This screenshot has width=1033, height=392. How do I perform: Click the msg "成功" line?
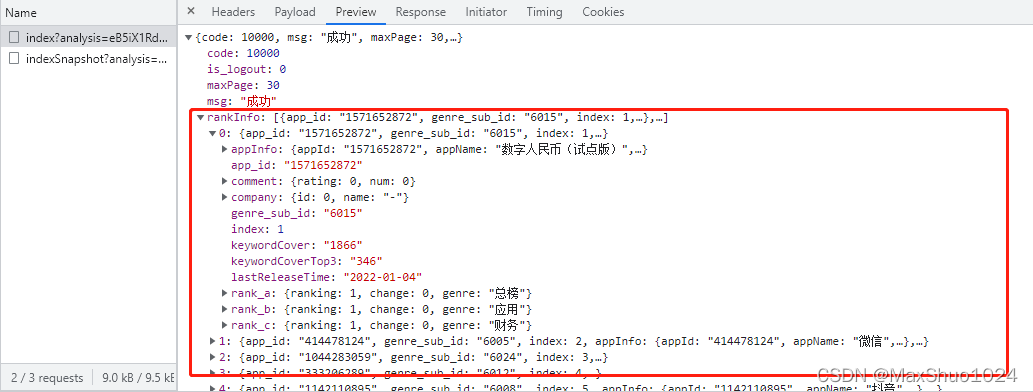coord(242,101)
